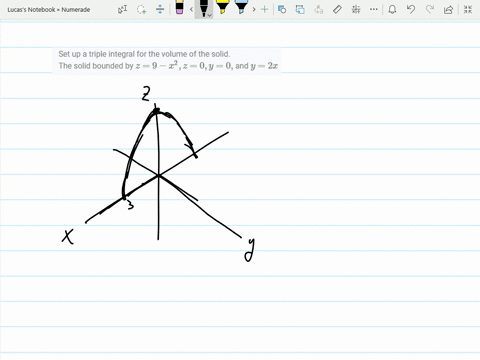The height and width of the screenshot is (360, 480).
Task: Open the ruler tool
Action: 337,9
